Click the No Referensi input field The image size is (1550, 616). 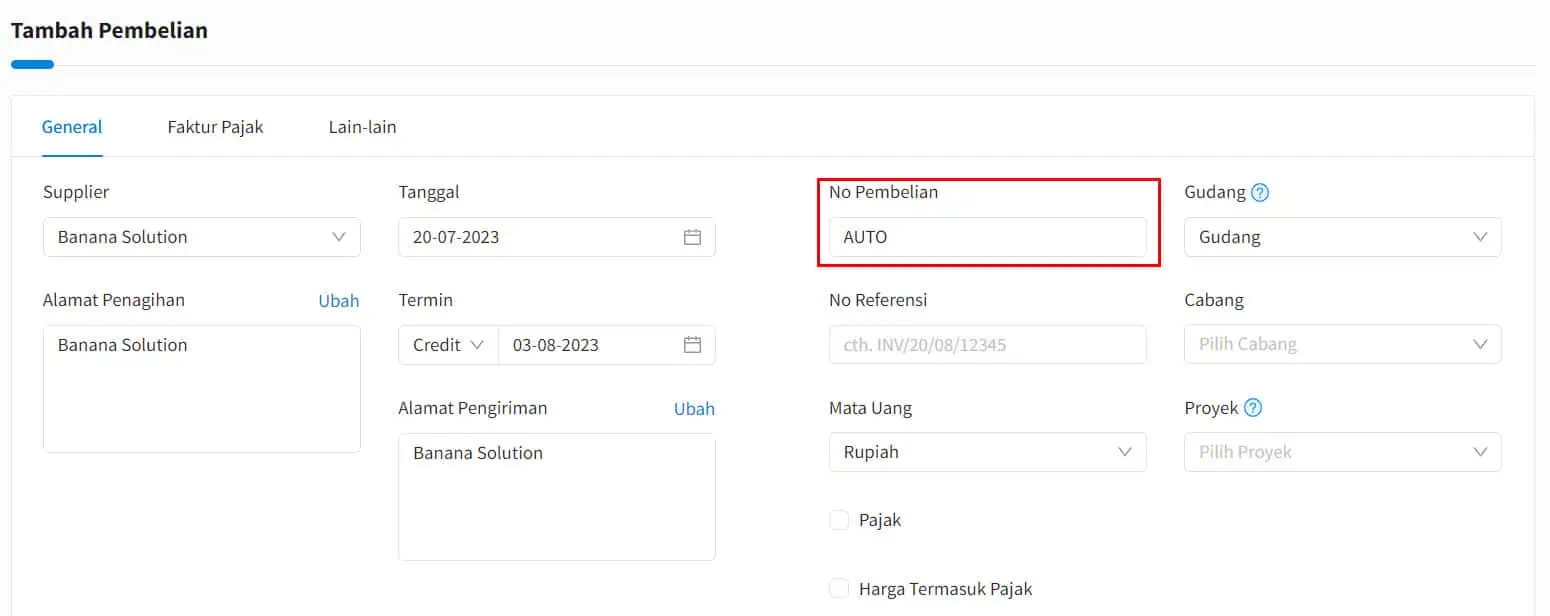pos(988,344)
